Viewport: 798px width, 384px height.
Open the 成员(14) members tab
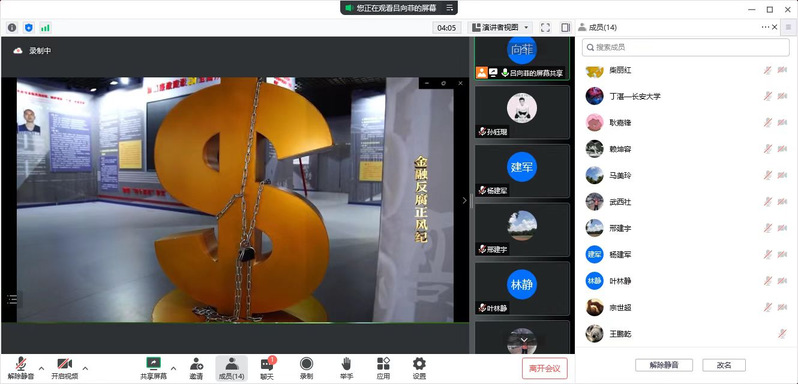click(232, 368)
